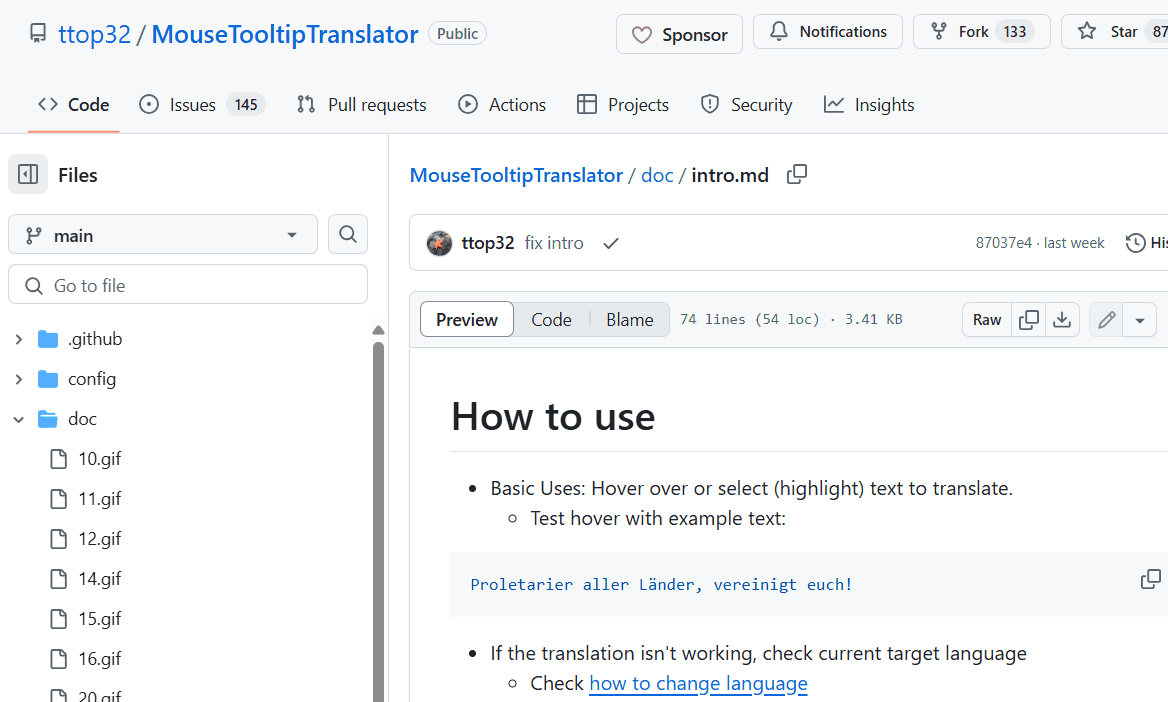Image resolution: width=1168 pixels, height=702 pixels.
Task: Collapse the doc folder chevron
Action: (x=19, y=420)
